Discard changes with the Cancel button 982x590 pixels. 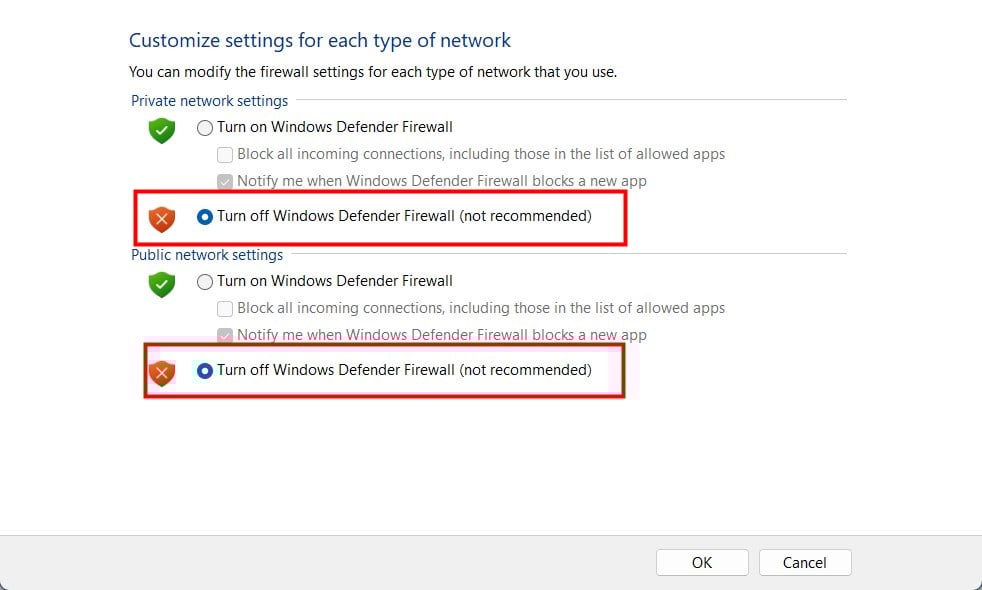(805, 562)
